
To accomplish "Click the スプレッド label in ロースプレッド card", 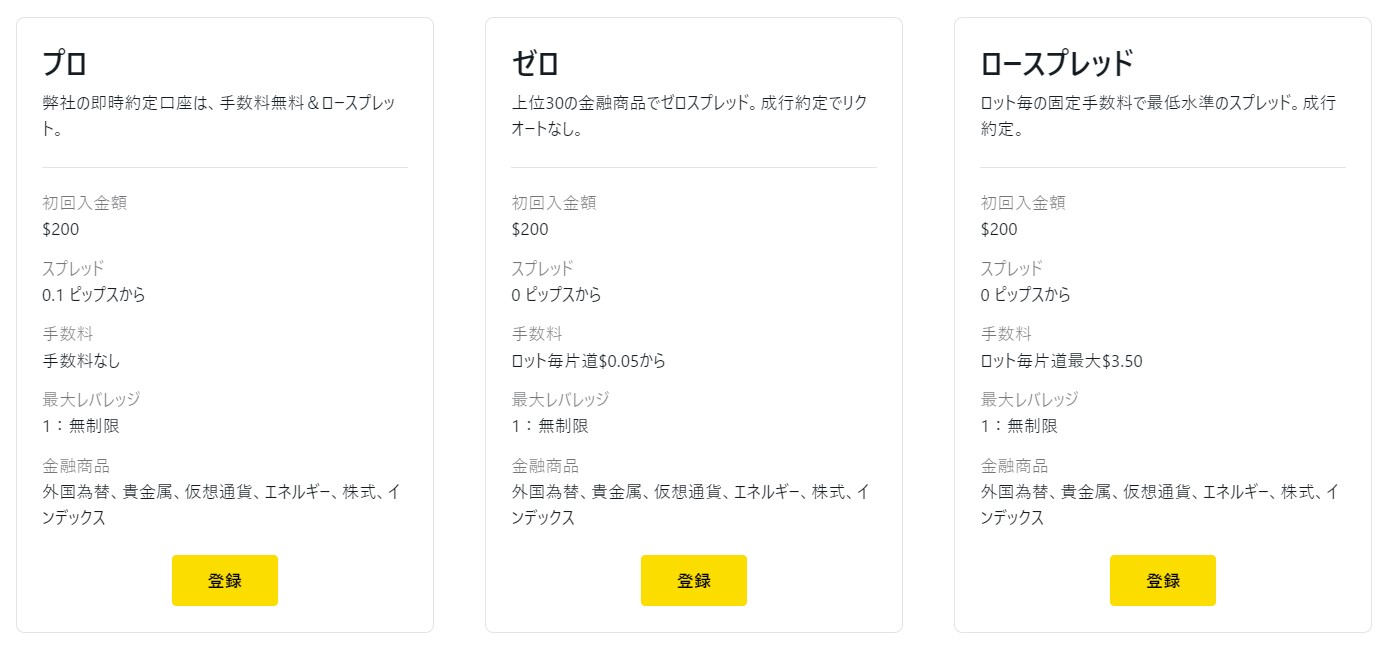I will point(1009,268).
